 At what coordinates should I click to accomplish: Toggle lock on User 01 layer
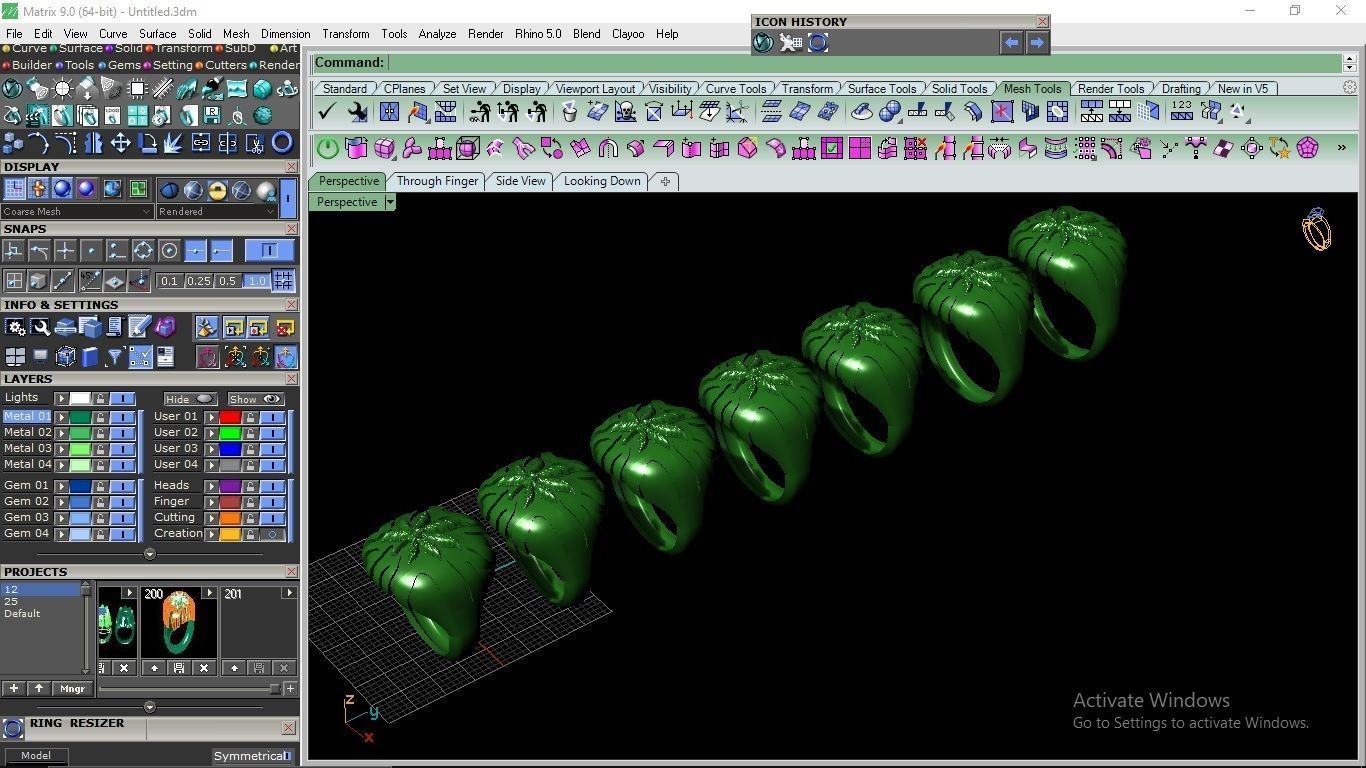pos(250,417)
